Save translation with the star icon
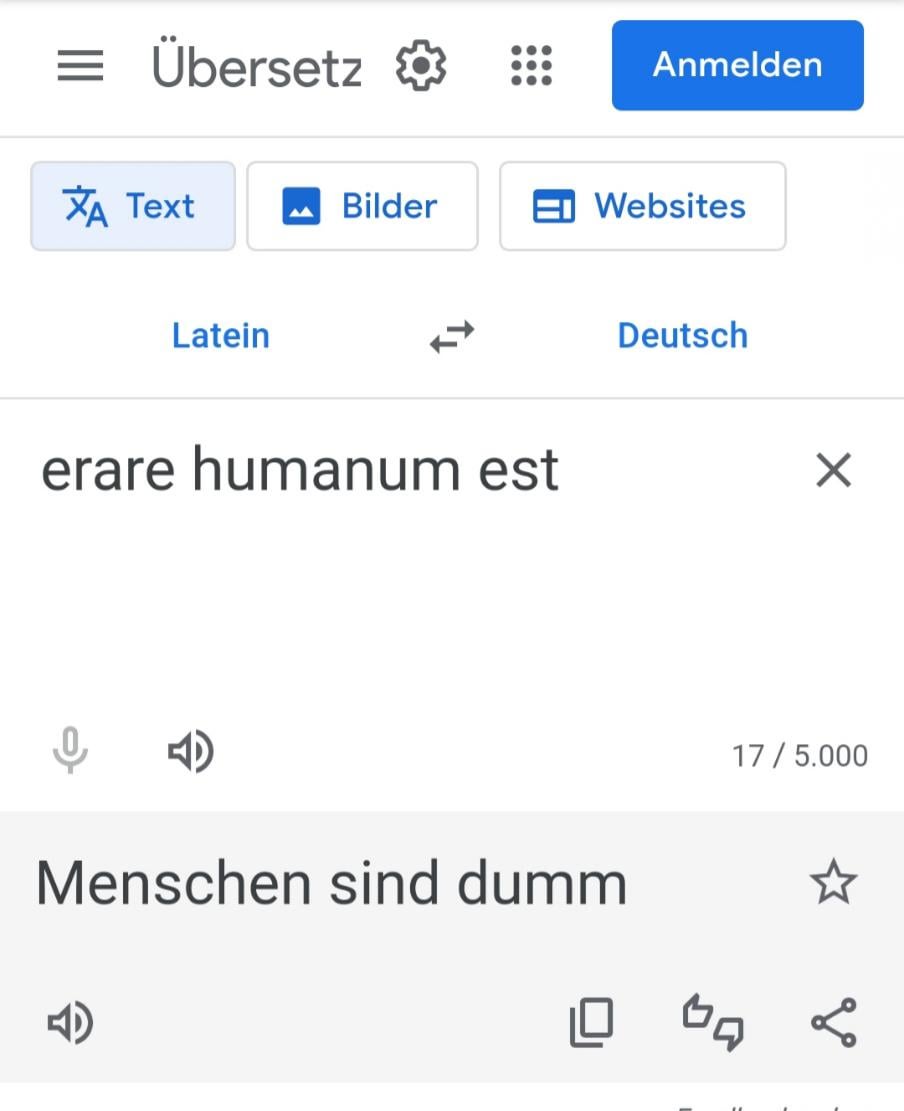Image resolution: width=904 pixels, height=1111 pixels. pyautogui.click(x=833, y=882)
